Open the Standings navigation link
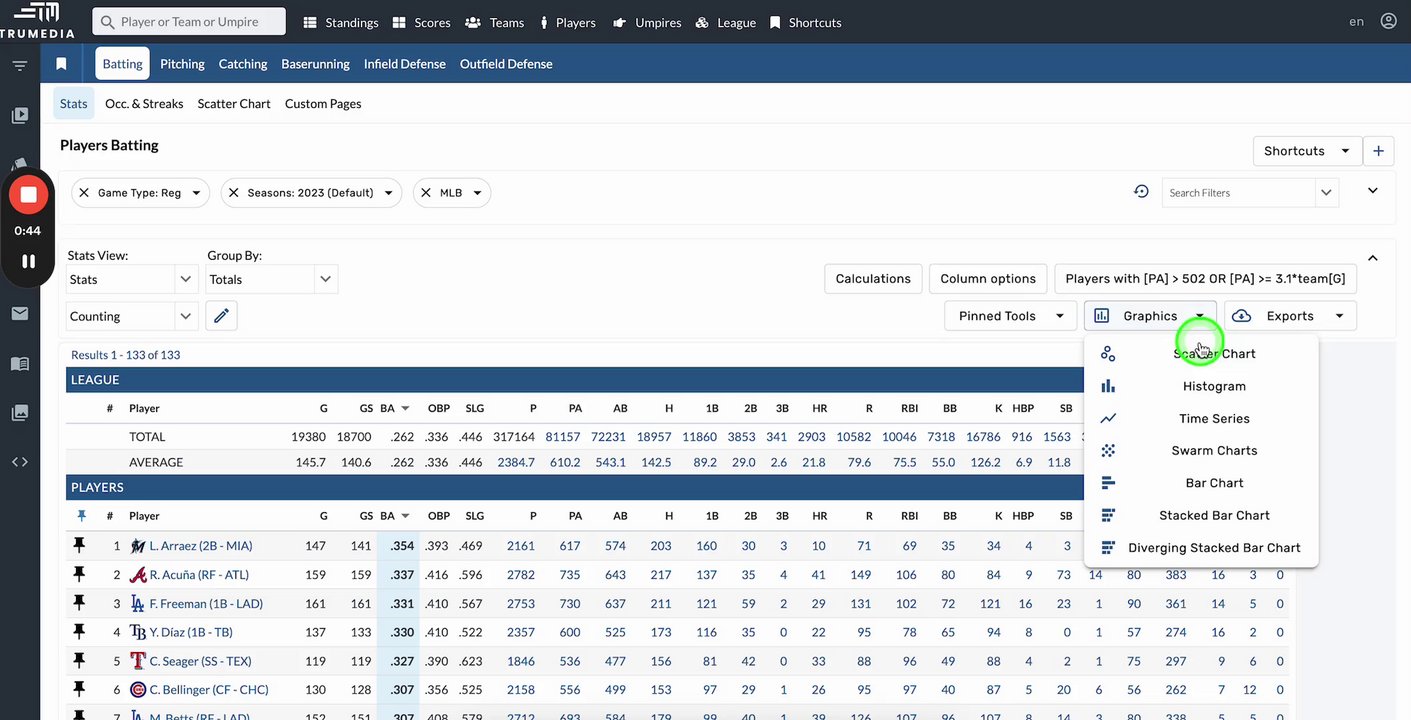Screen dimensions: 1411x720 coord(340,22)
